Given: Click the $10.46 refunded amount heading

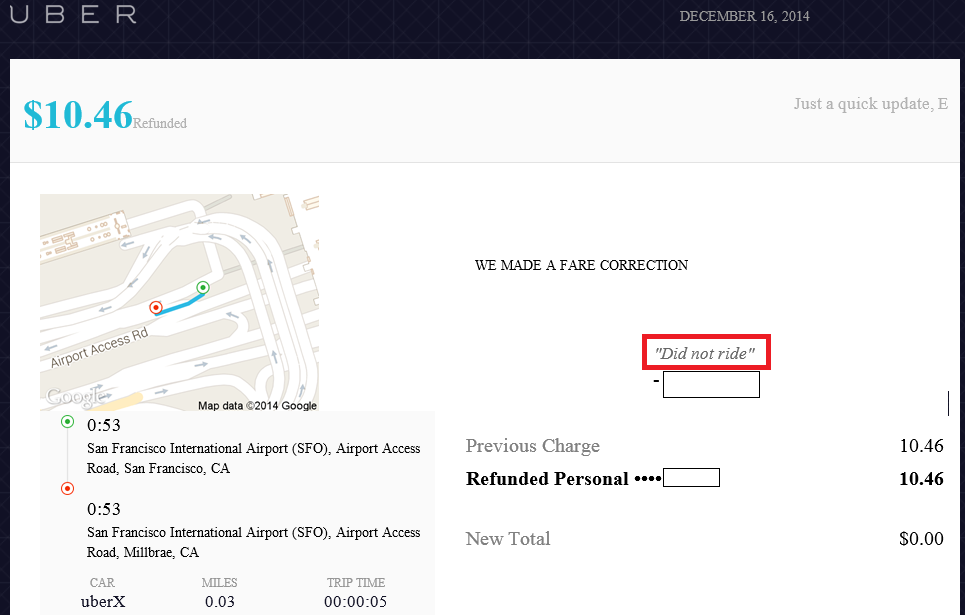Looking at the screenshot, I should [78, 115].
